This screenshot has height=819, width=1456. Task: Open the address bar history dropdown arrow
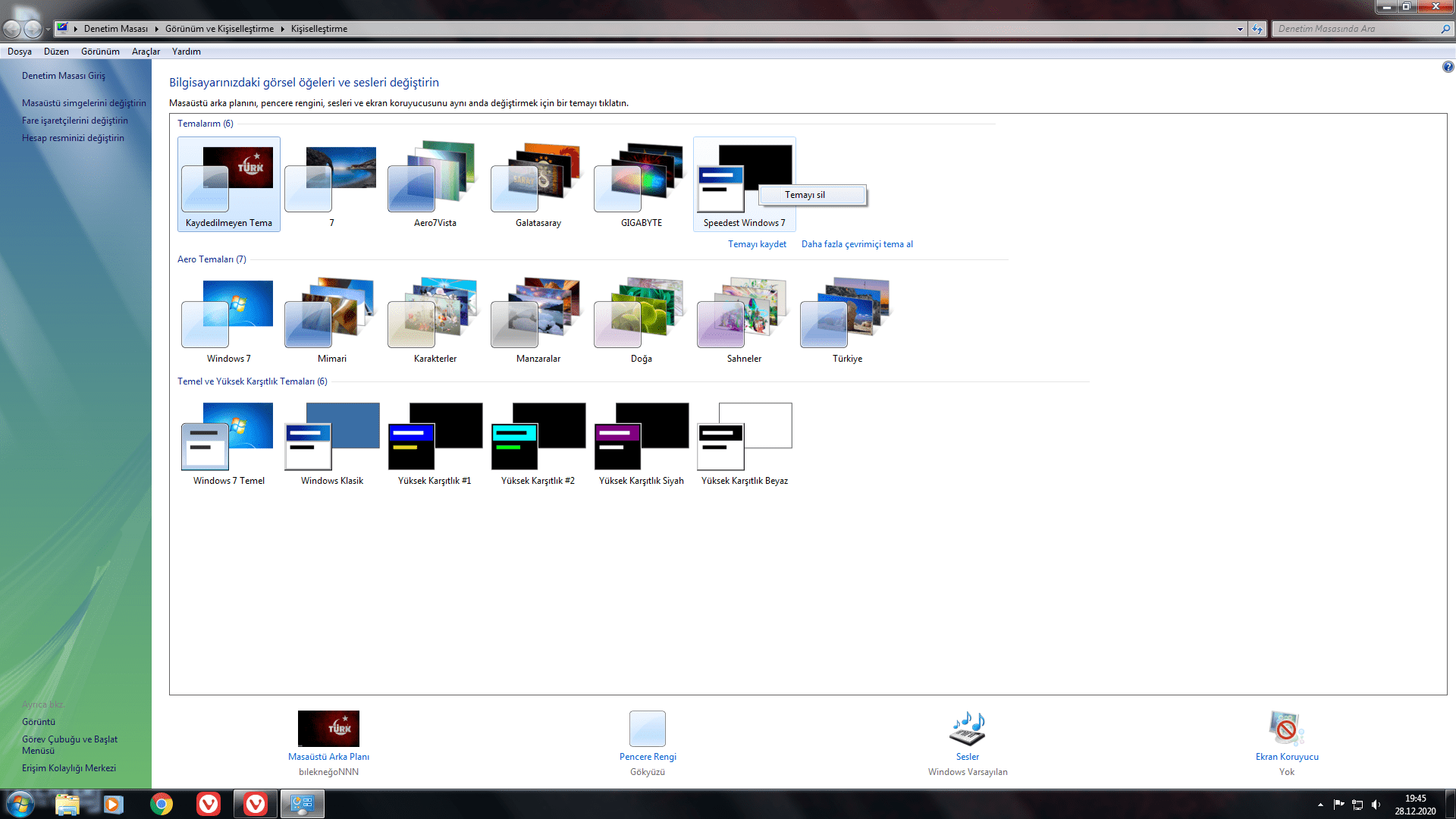click(x=1240, y=29)
